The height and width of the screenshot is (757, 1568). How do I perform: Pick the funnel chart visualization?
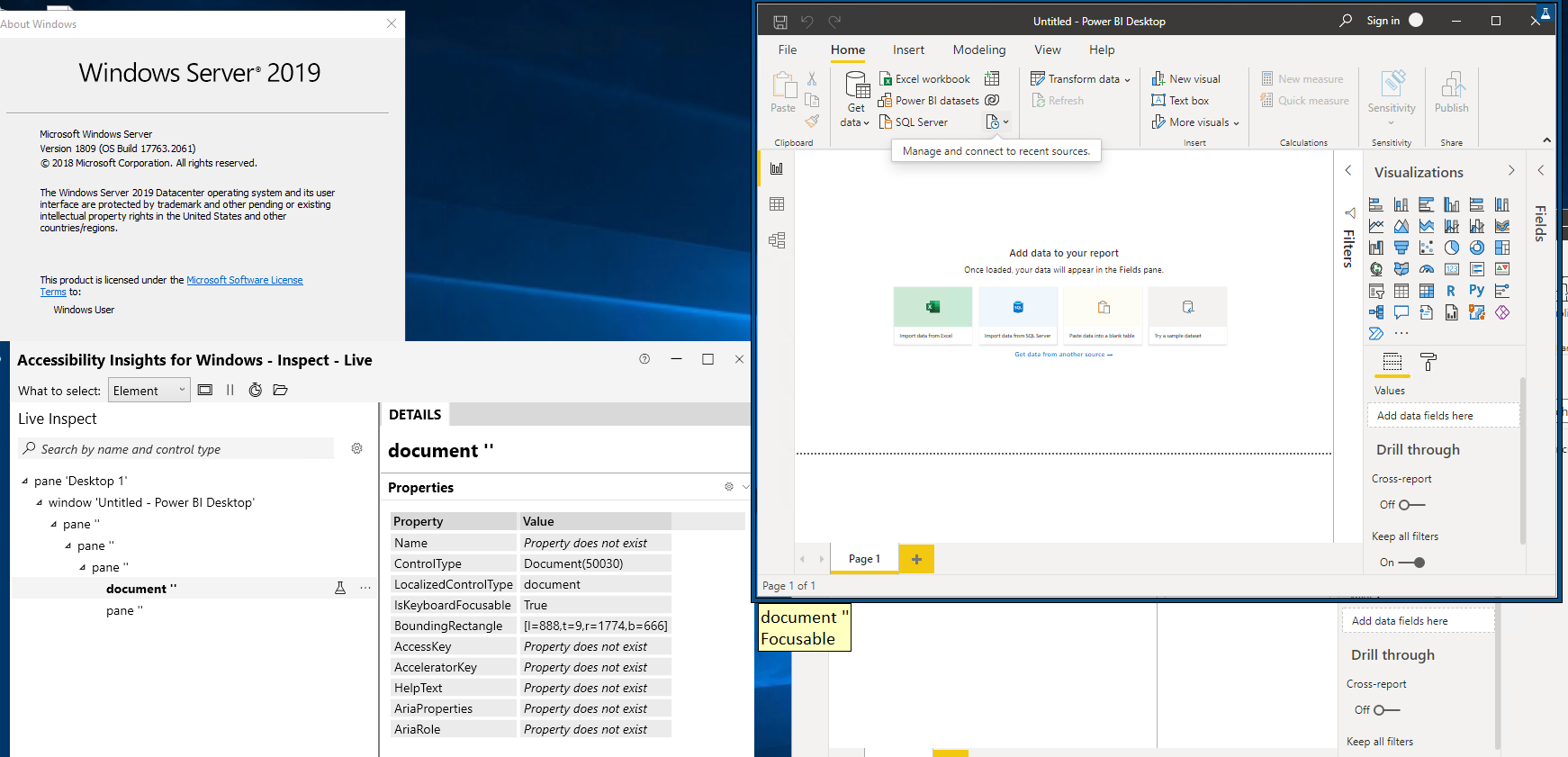1401,248
